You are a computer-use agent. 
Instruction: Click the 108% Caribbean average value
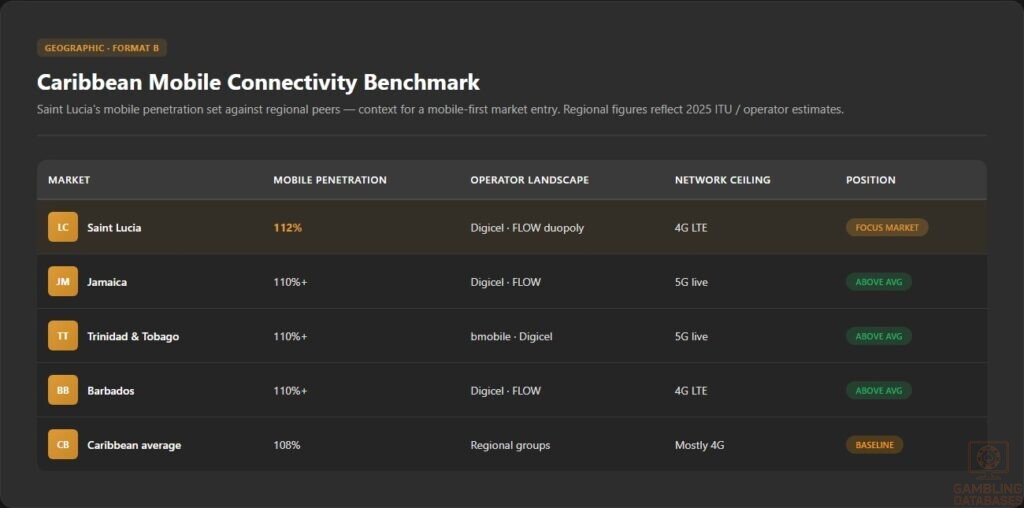[287, 445]
